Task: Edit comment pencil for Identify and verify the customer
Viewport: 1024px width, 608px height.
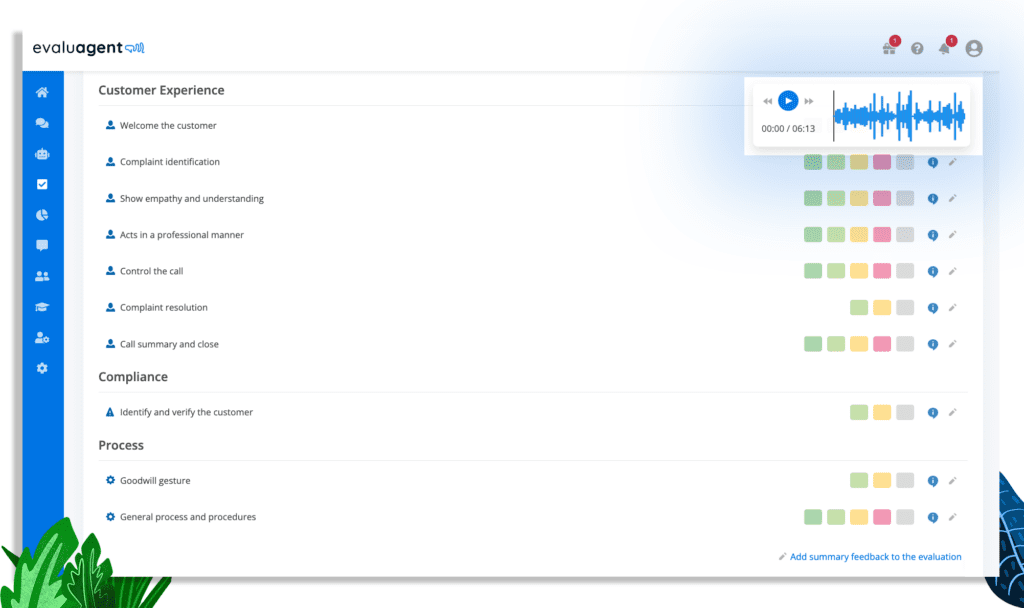Action: pos(953,412)
